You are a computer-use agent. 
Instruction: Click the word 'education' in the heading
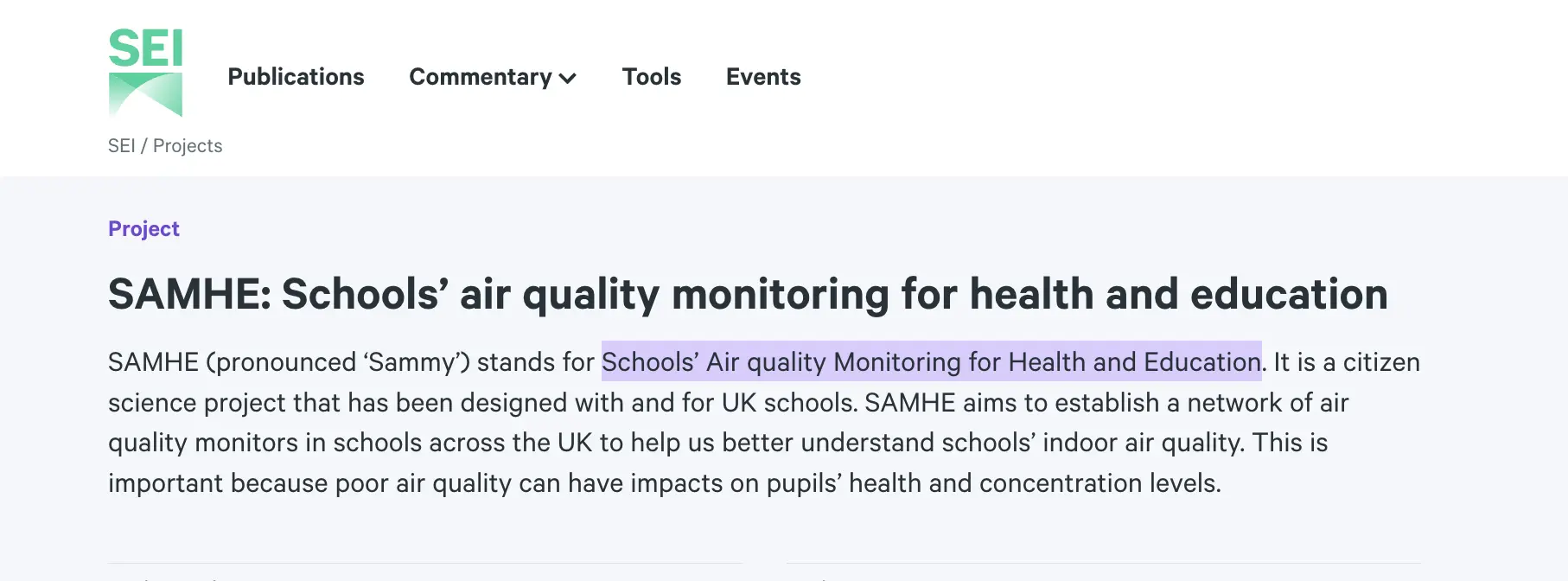click(1289, 294)
